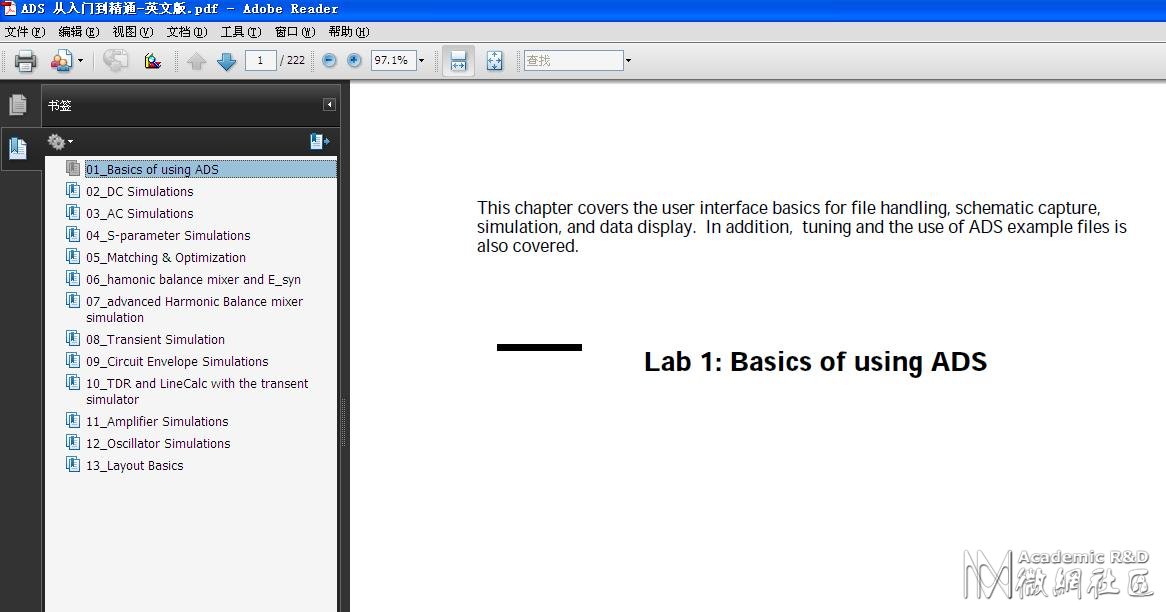Open bookmark options gear menu
The image size is (1166, 612).
pyautogui.click(x=59, y=141)
